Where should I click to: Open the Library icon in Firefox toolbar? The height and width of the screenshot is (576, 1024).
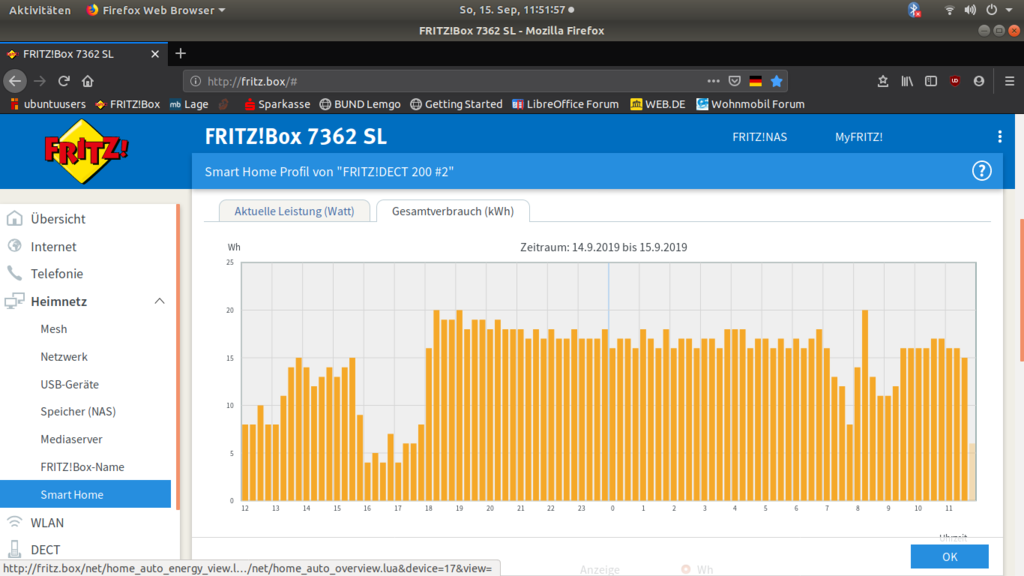(907, 81)
